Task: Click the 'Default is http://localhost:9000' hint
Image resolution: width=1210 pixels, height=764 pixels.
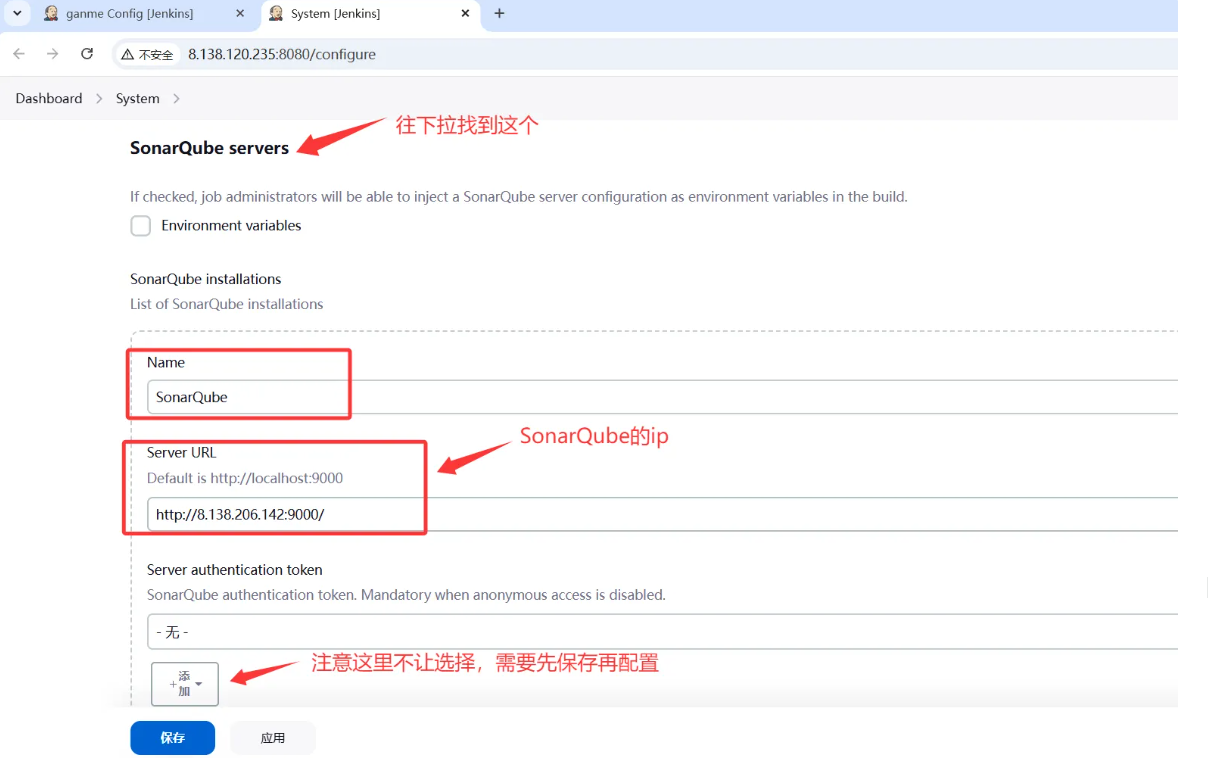Action: (245, 478)
